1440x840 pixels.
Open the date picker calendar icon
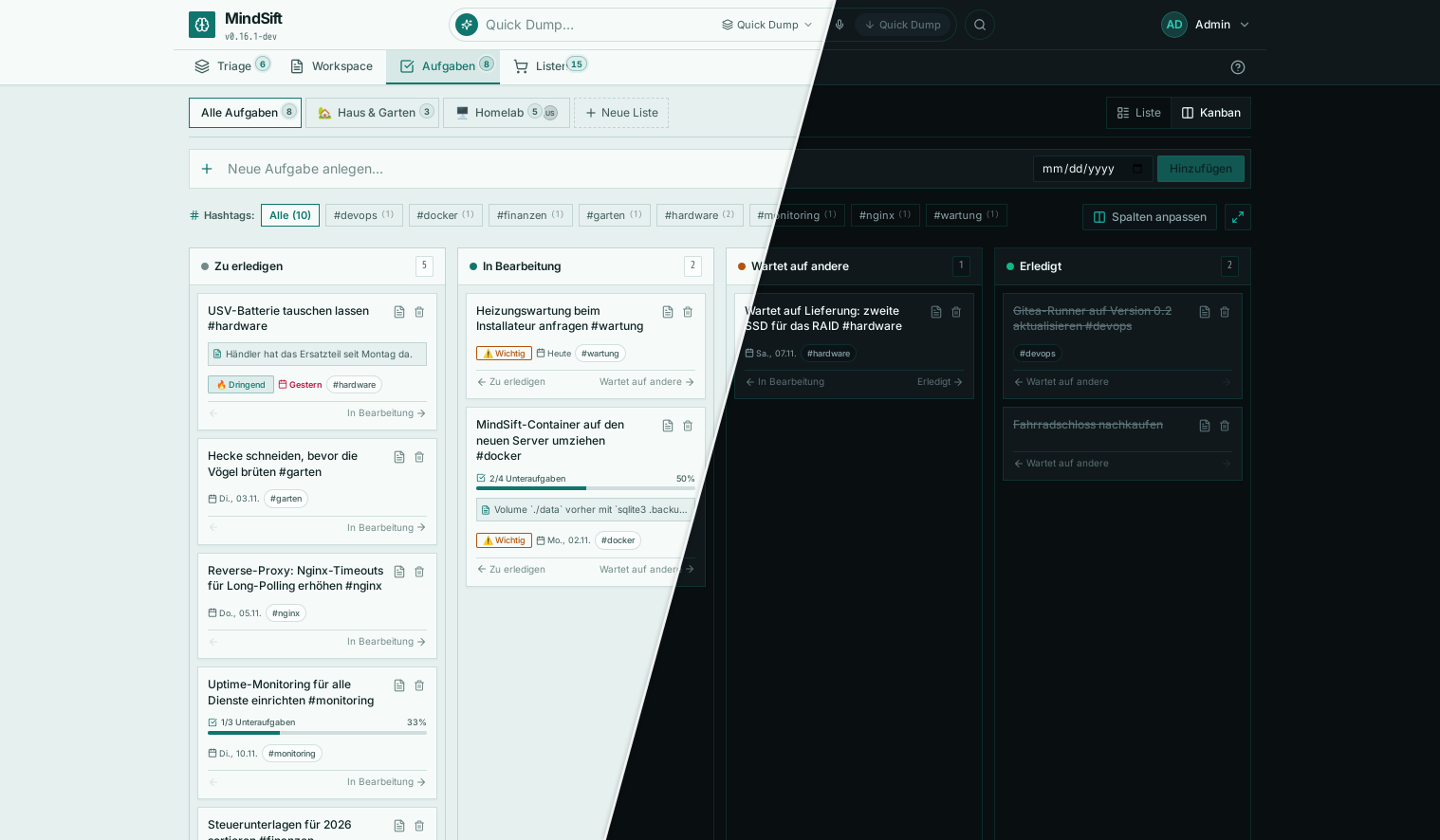click(1137, 169)
